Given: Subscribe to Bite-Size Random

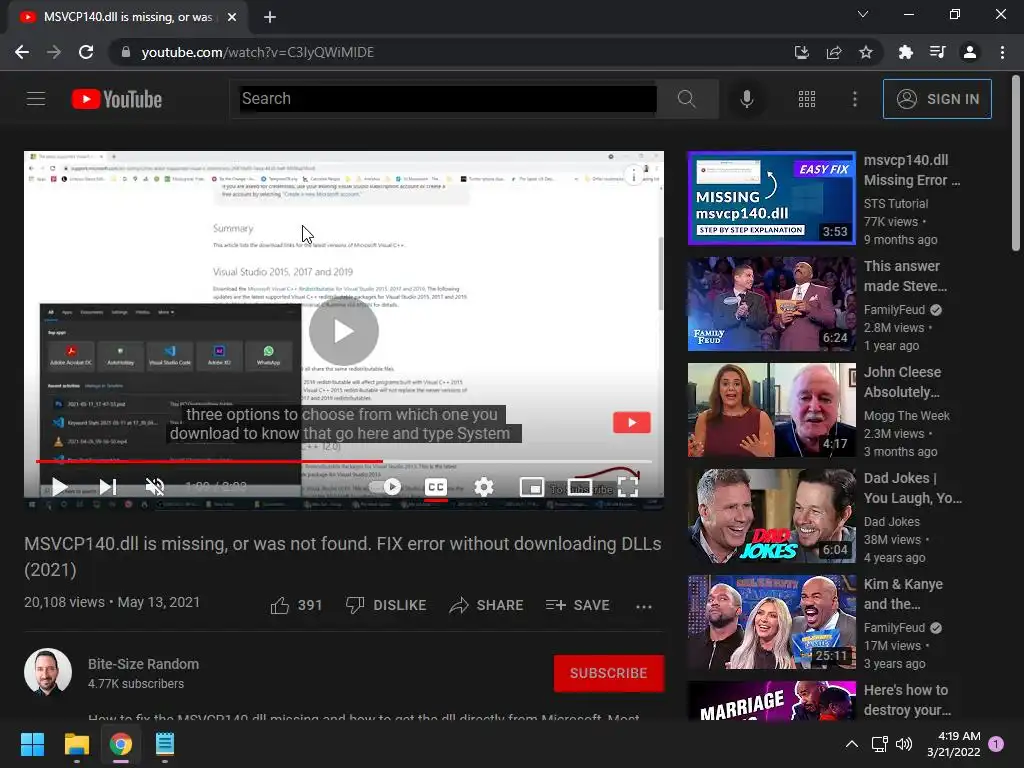Looking at the screenshot, I should (x=609, y=673).
